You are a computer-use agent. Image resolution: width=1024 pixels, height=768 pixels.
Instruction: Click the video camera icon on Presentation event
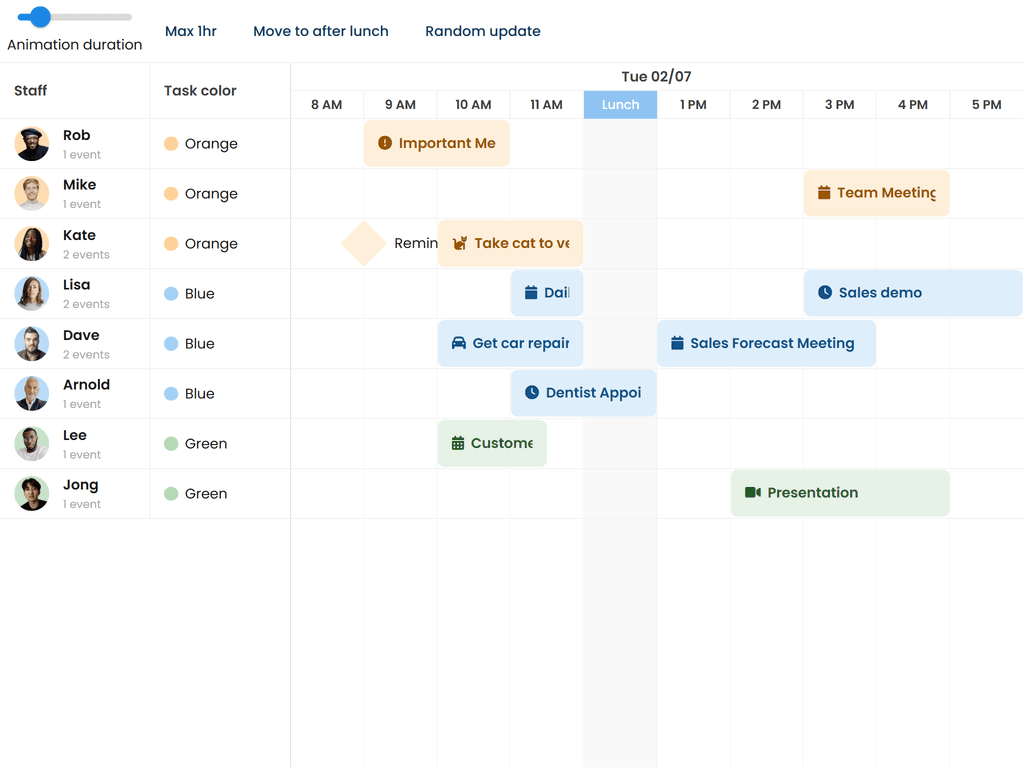pyautogui.click(x=753, y=493)
